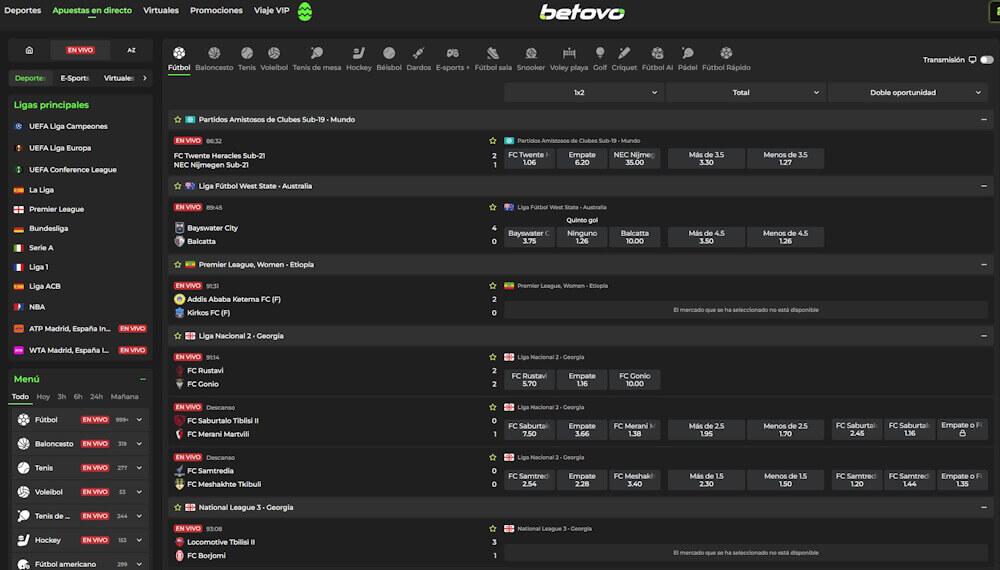Click the betovo logo
Image resolution: width=1000 pixels, height=570 pixels.
click(582, 11)
